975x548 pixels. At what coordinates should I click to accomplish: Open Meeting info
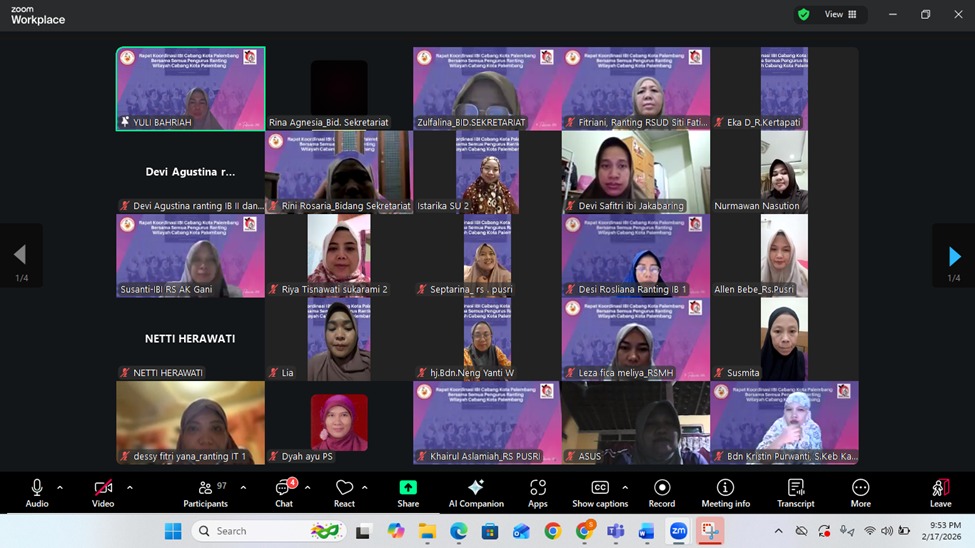coord(726,494)
